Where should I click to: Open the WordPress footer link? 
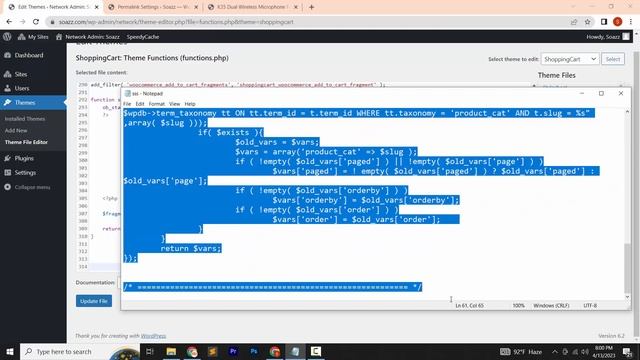(x=153, y=336)
